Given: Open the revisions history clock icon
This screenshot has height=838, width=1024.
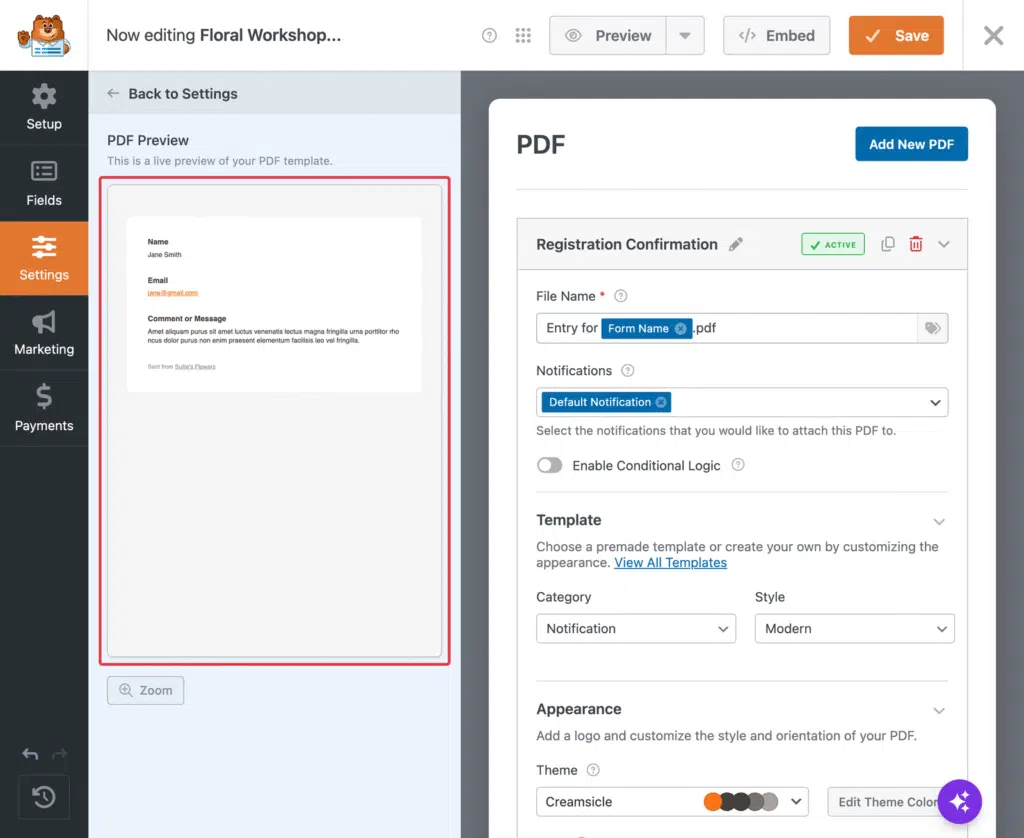Looking at the screenshot, I should [x=44, y=797].
